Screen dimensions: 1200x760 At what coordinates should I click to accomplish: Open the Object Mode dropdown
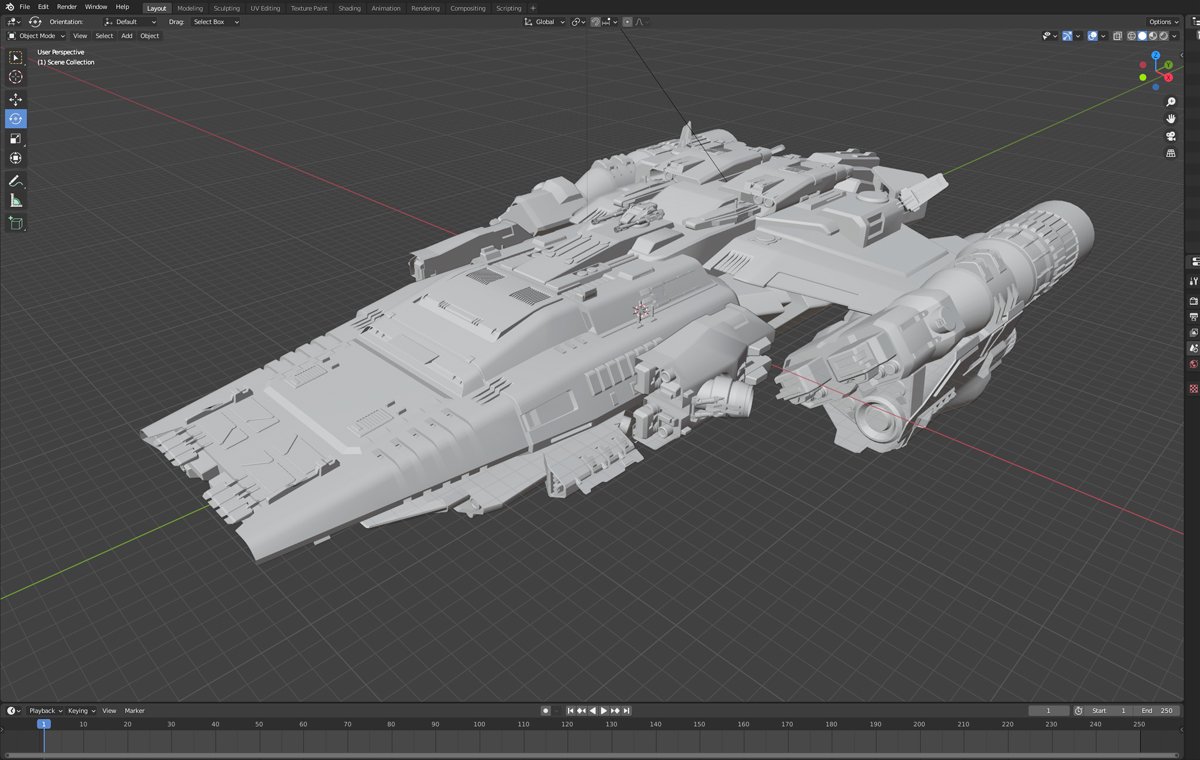pos(37,36)
